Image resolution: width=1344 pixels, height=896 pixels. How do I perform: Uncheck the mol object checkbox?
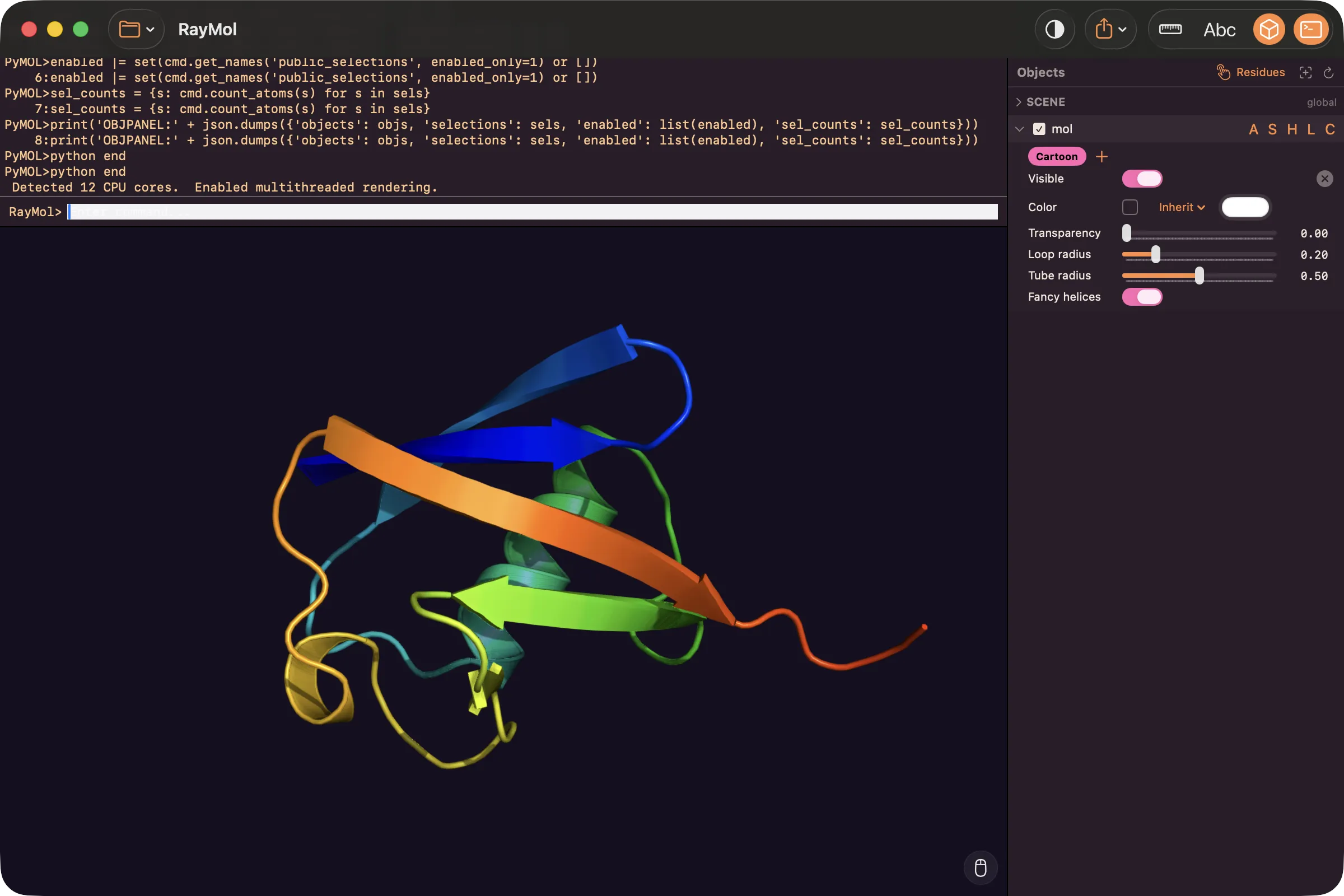(x=1039, y=129)
